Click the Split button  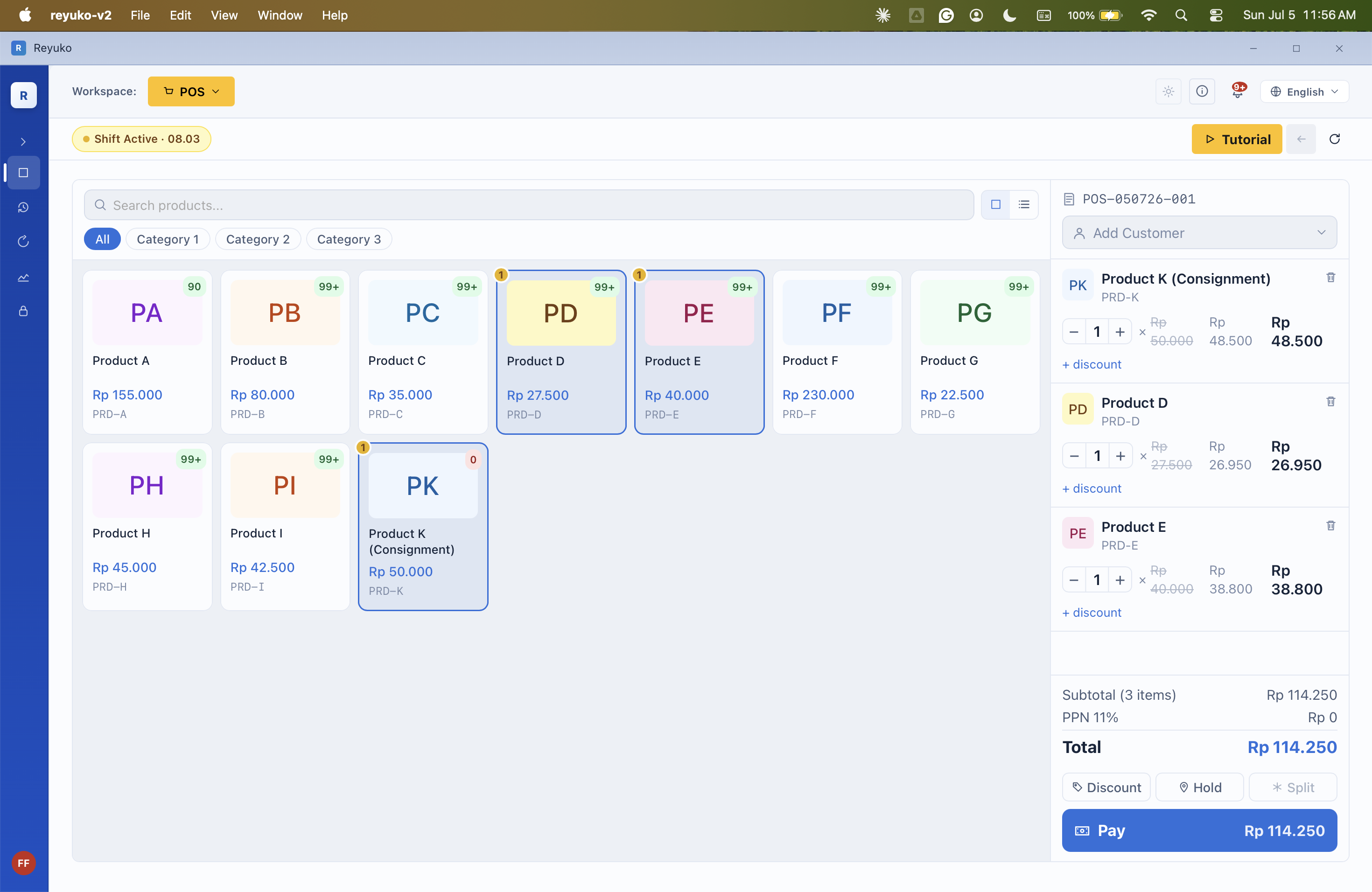(1293, 787)
